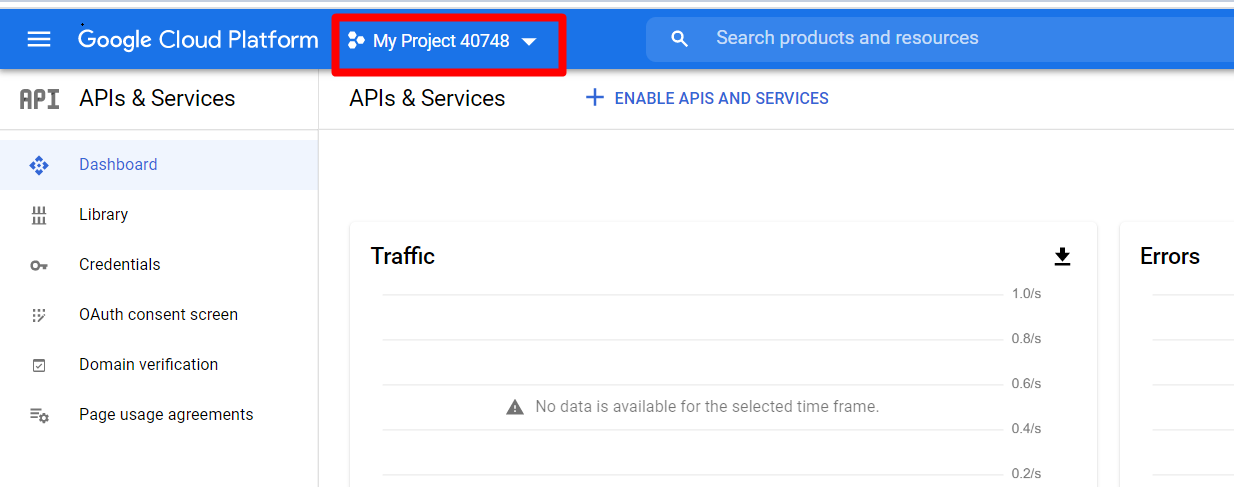Click the 1.0/s axis label
Viewport: 1234px width, 487px height.
tap(1026, 294)
